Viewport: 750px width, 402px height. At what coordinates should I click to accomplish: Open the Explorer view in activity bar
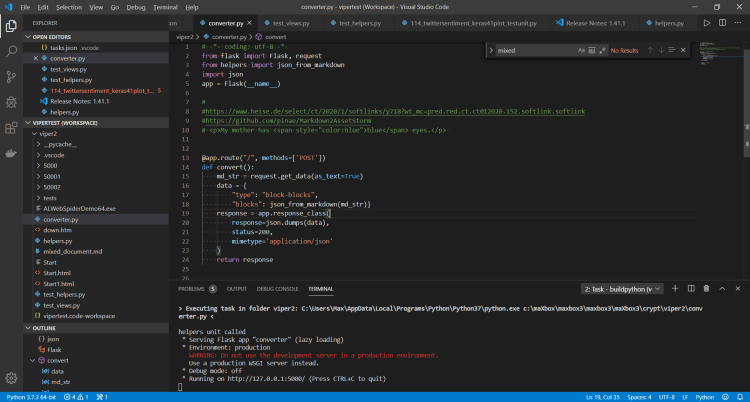click(x=11, y=25)
